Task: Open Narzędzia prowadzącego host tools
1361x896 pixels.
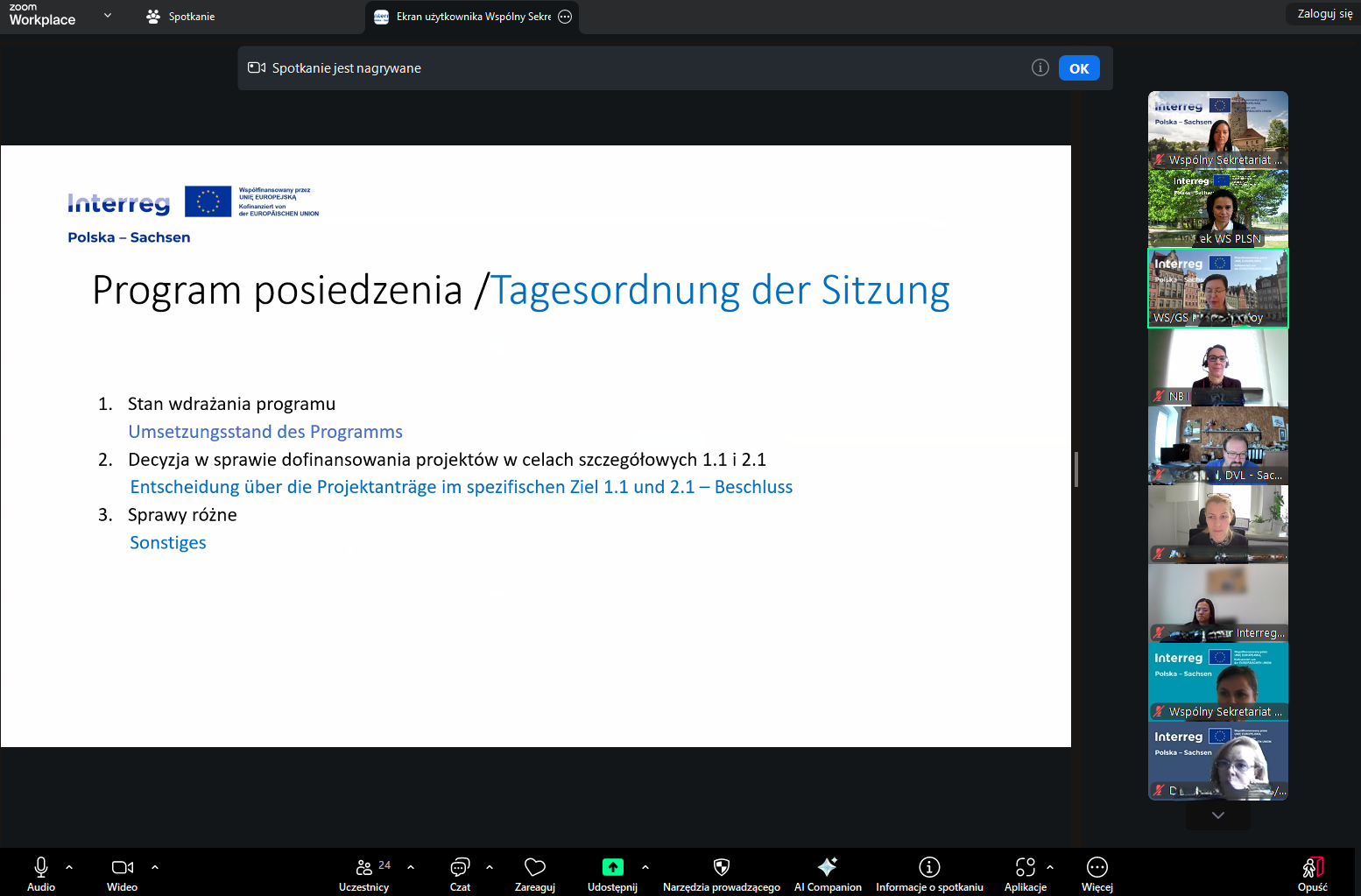Action: [x=721, y=873]
